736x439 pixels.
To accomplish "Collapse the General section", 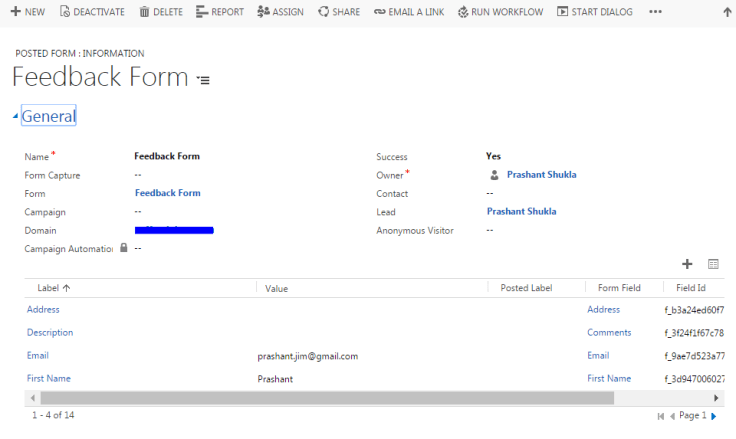I will click(x=15, y=117).
